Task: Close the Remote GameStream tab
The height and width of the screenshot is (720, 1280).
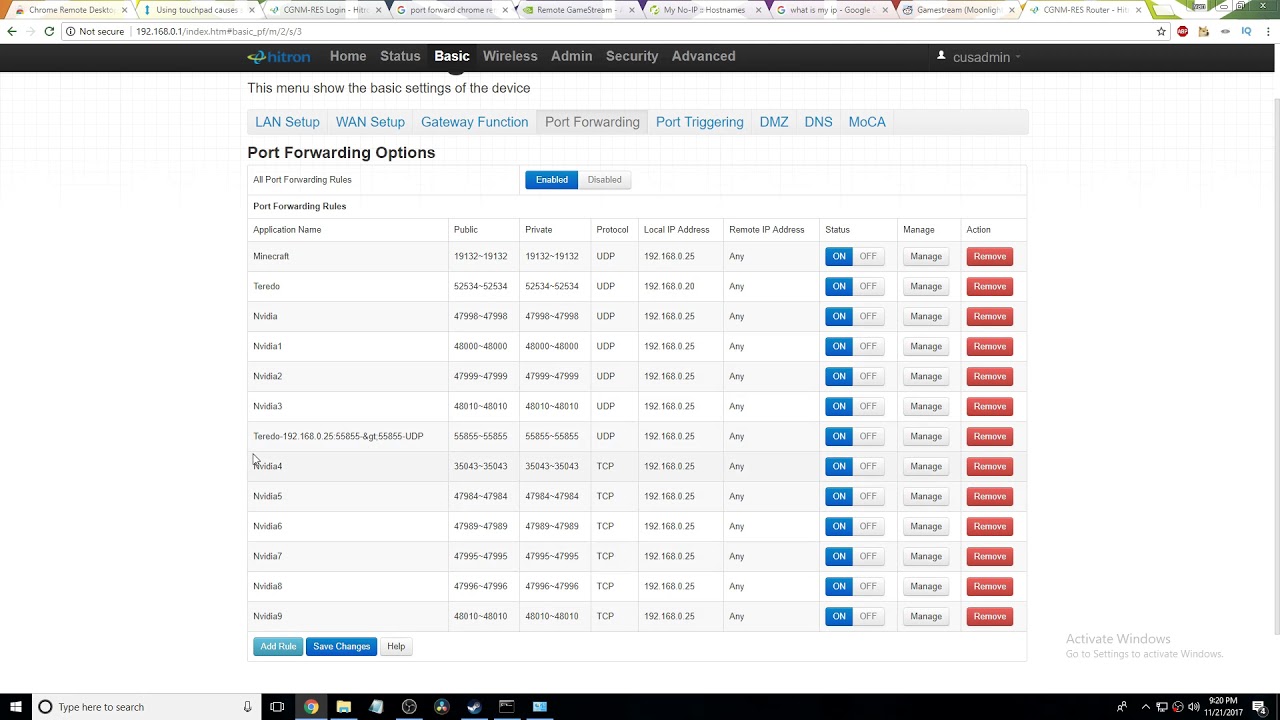Action: click(x=632, y=10)
